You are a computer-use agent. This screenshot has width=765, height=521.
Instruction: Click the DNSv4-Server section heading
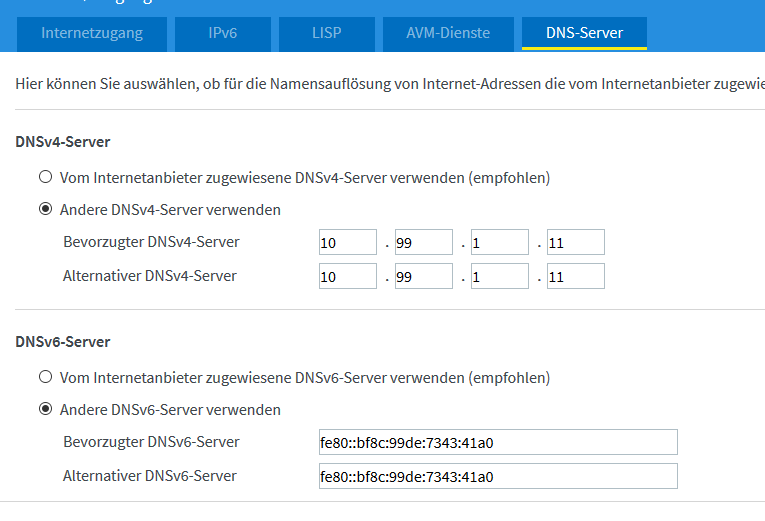[x=63, y=143]
